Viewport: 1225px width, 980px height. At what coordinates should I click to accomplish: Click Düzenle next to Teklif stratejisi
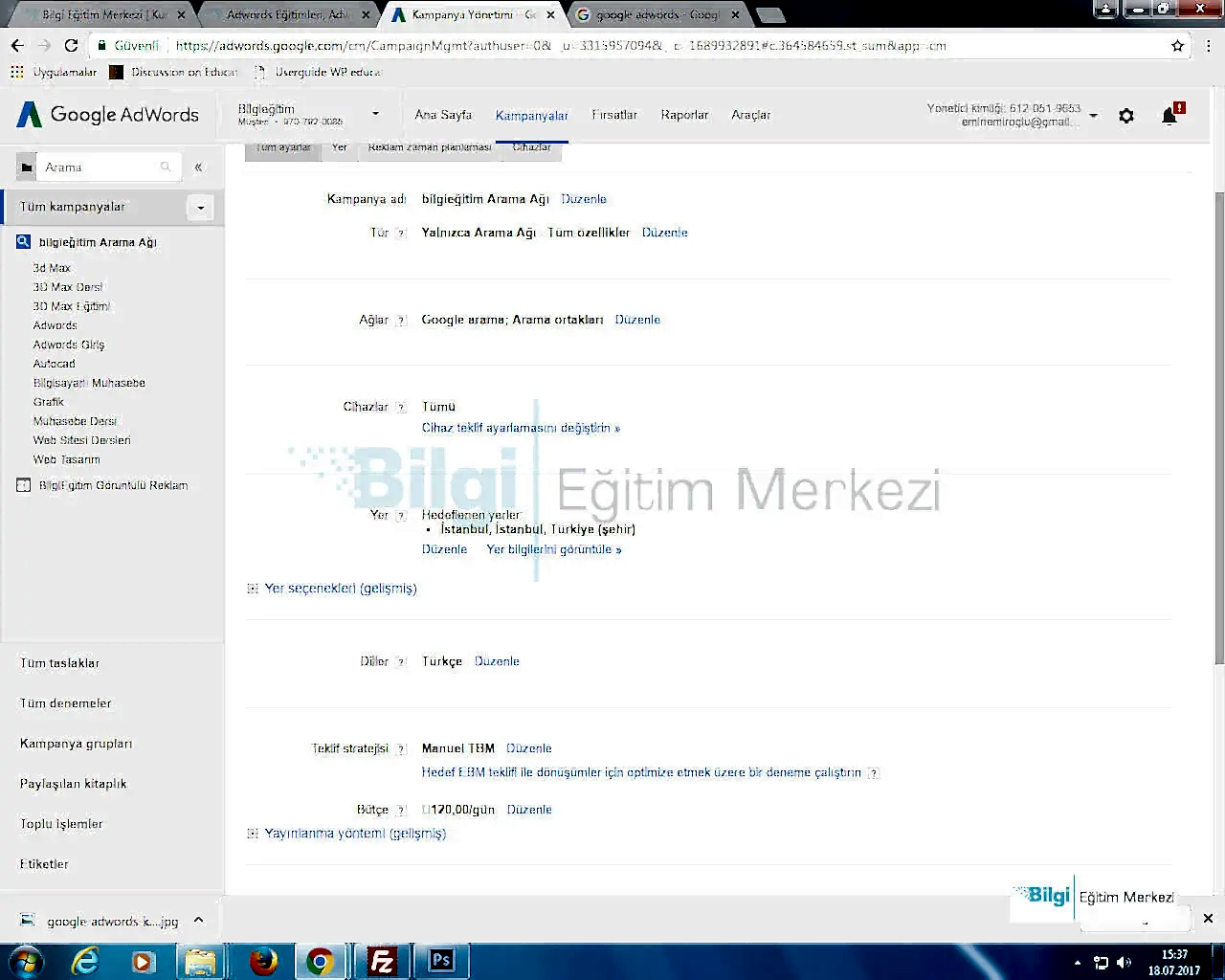[528, 748]
